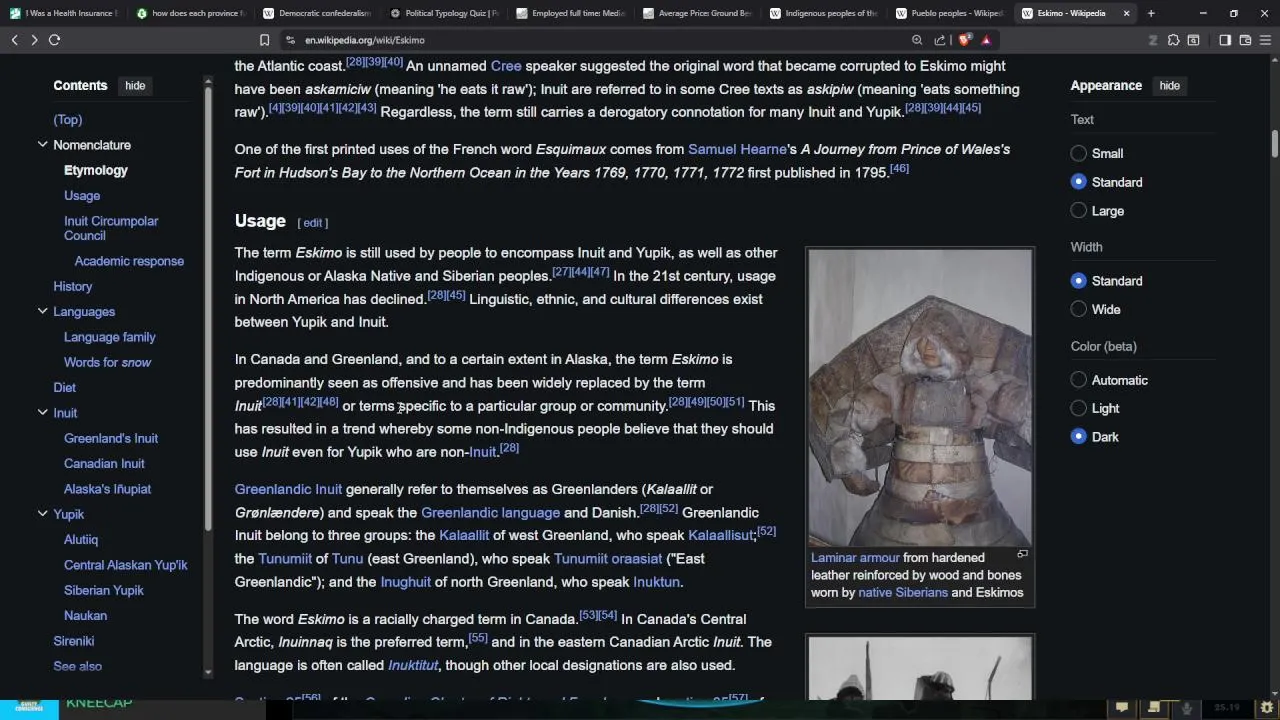Screen dimensions: 1280x720
Task: Open site settings icon beside the URL
Action: 290,40
